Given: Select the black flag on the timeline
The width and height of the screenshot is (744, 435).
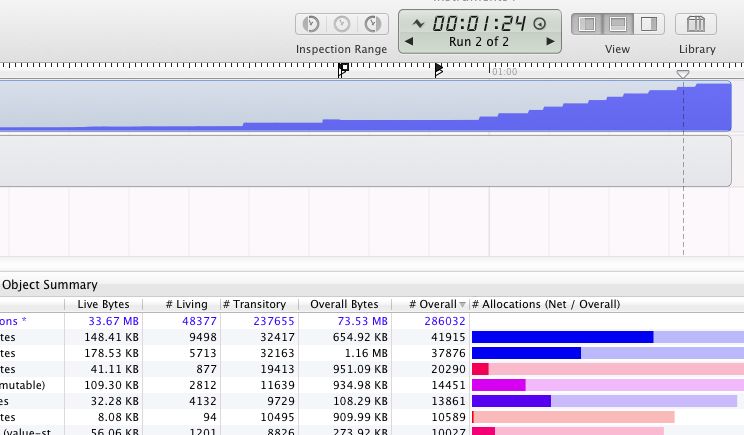Looking at the screenshot, I should click(x=438, y=70).
